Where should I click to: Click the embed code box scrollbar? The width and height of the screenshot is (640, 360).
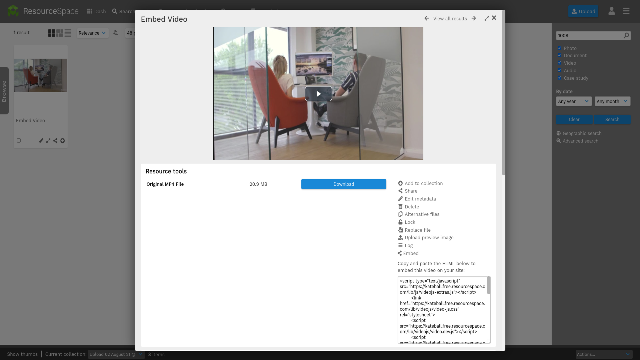point(489,285)
